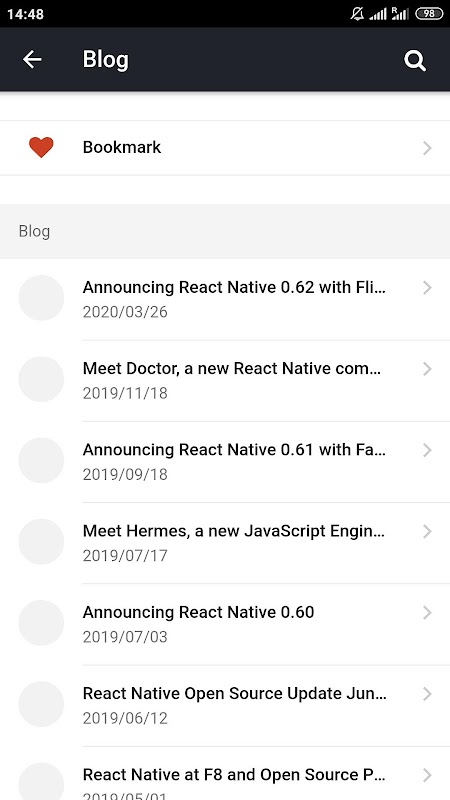Tap avatar circle for React Native 0.61 post
This screenshot has height=800, width=450.
click(x=41, y=460)
